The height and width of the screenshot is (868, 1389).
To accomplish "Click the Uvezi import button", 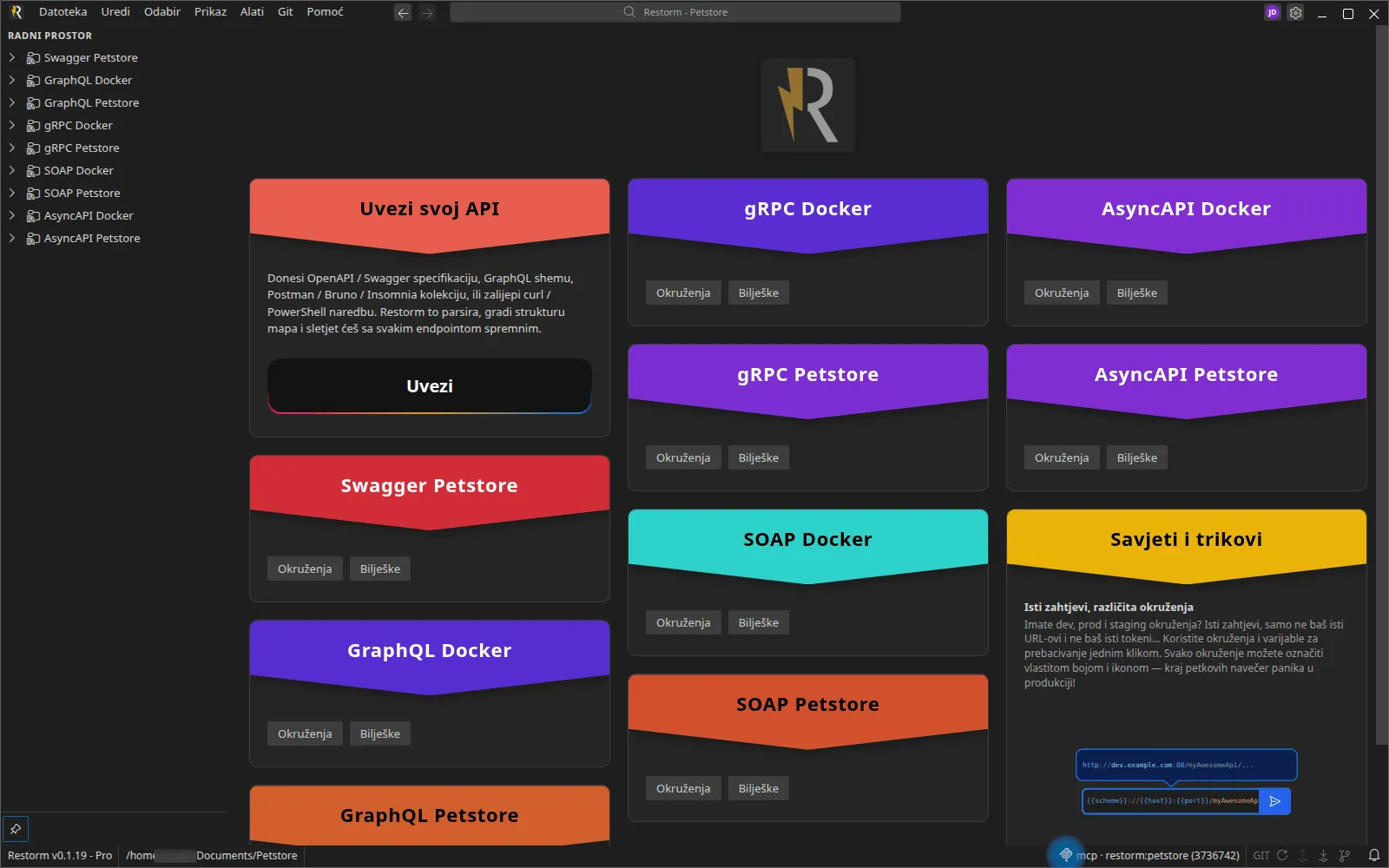I will pos(430,386).
